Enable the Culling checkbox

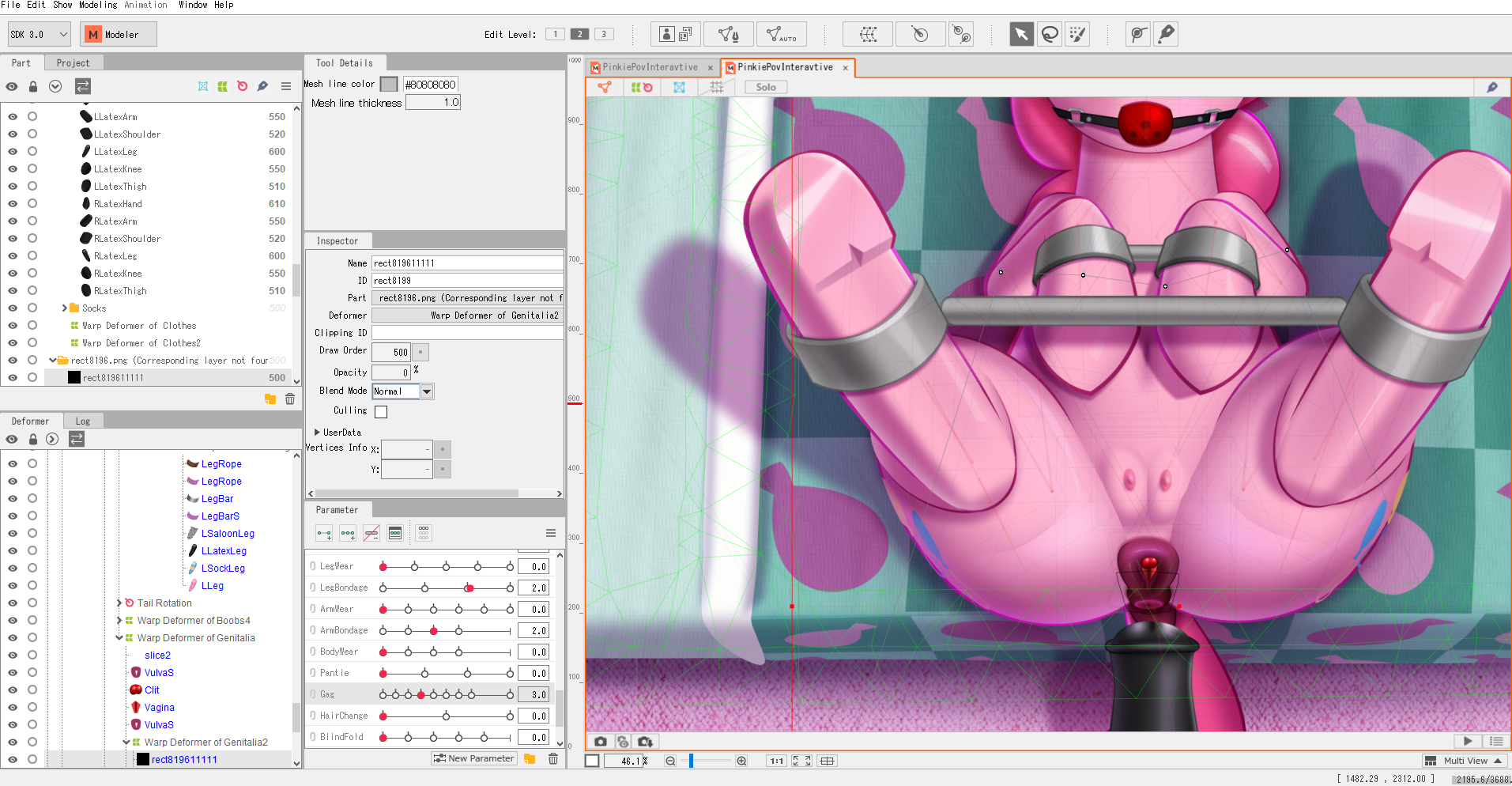tap(381, 411)
